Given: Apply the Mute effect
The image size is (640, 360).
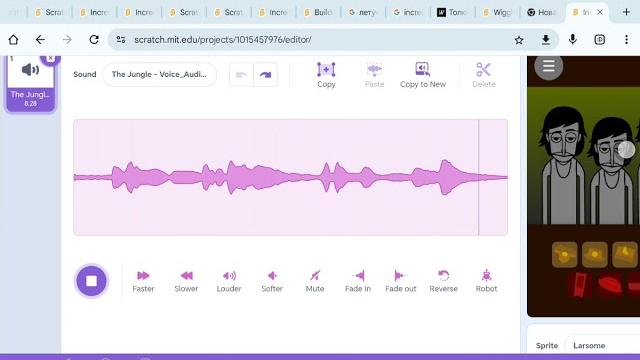Looking at the screenshot, I should 315,281.
